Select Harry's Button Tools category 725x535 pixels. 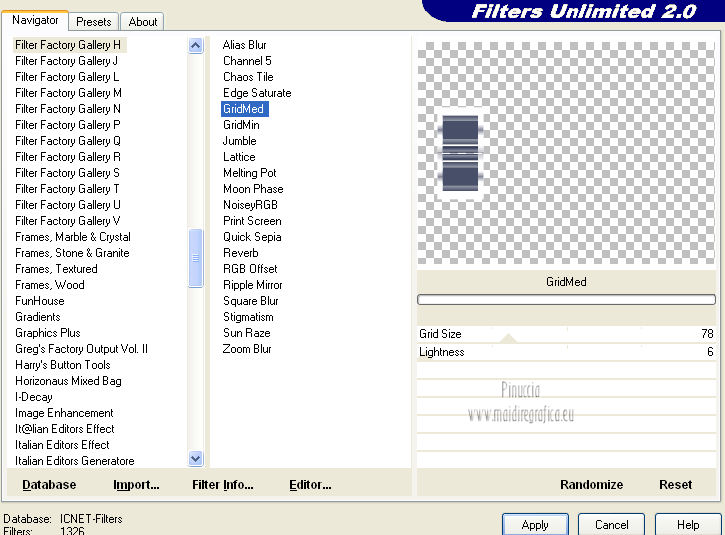63,365
